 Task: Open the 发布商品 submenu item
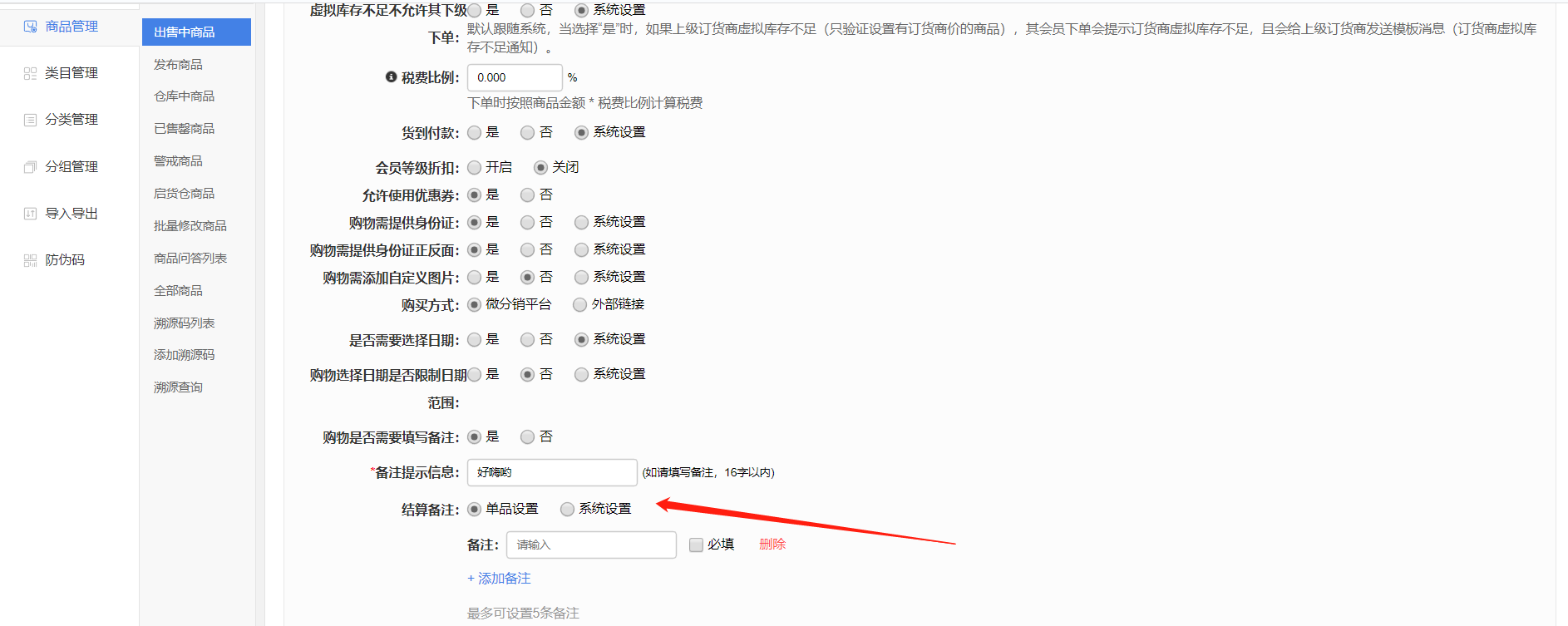pyautogui.click(x=178, y=64)
